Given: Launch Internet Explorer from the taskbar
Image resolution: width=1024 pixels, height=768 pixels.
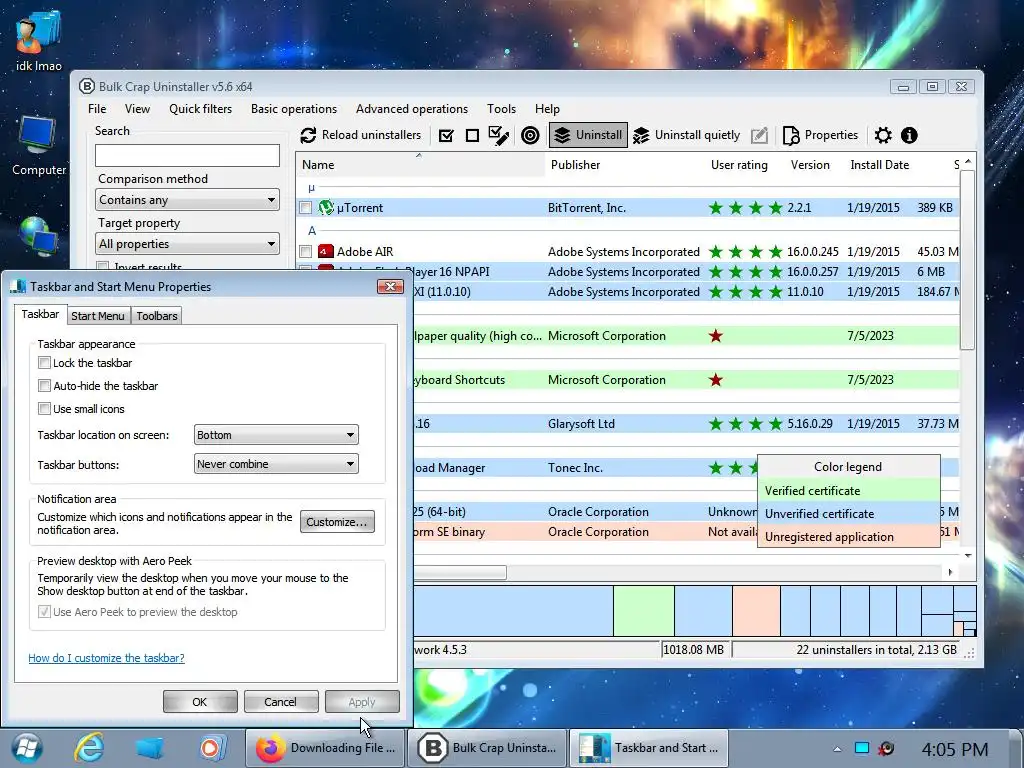Looking at the screenshot, I should tap(89, 748).
